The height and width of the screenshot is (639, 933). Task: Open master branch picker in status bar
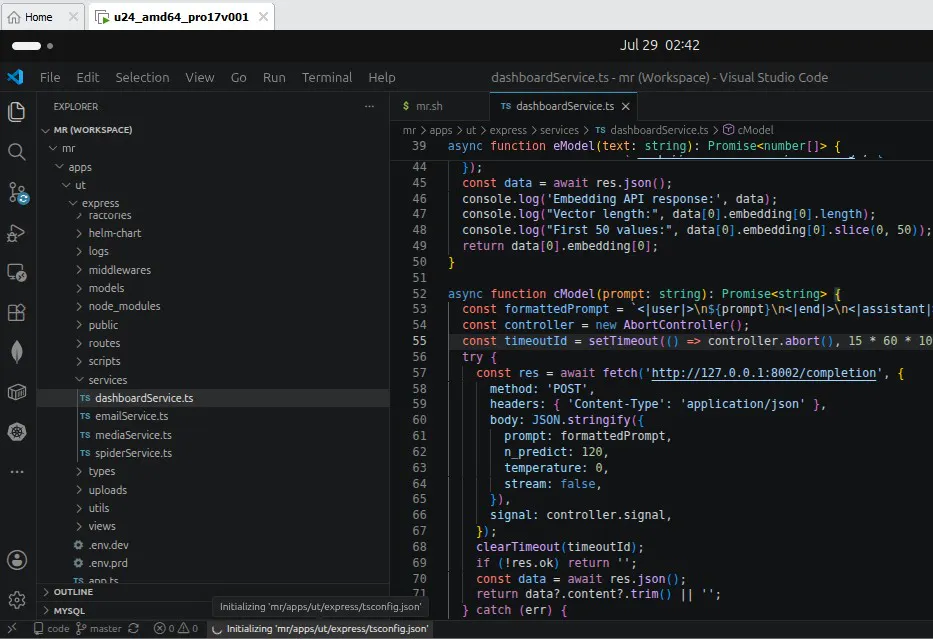click(99, 628)
